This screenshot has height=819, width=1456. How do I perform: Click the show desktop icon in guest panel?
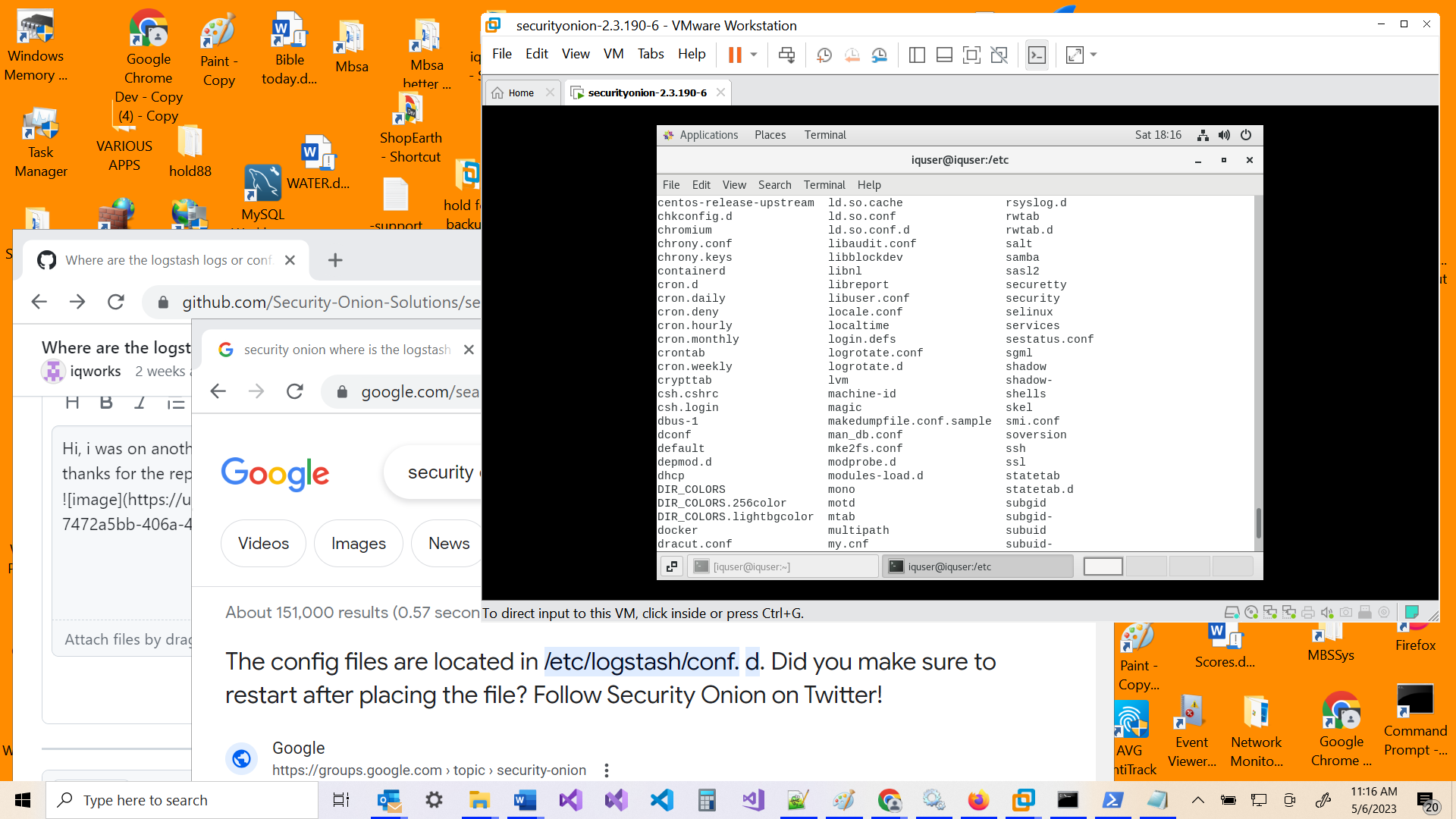click(x=672, y=566)
